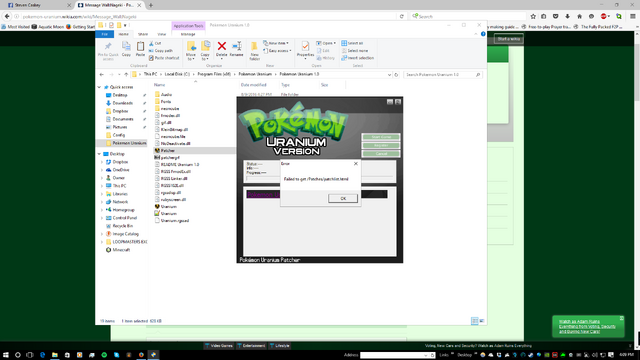Image resolution: width=640 pixels, height=360 pixels.
Task: Click the Edit ribbon item
Action: (x=323, y=51)
